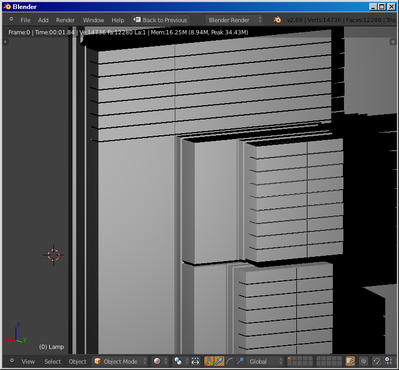
Task: Click the Blender logo splash icon in header
Action: coord(277,20)
